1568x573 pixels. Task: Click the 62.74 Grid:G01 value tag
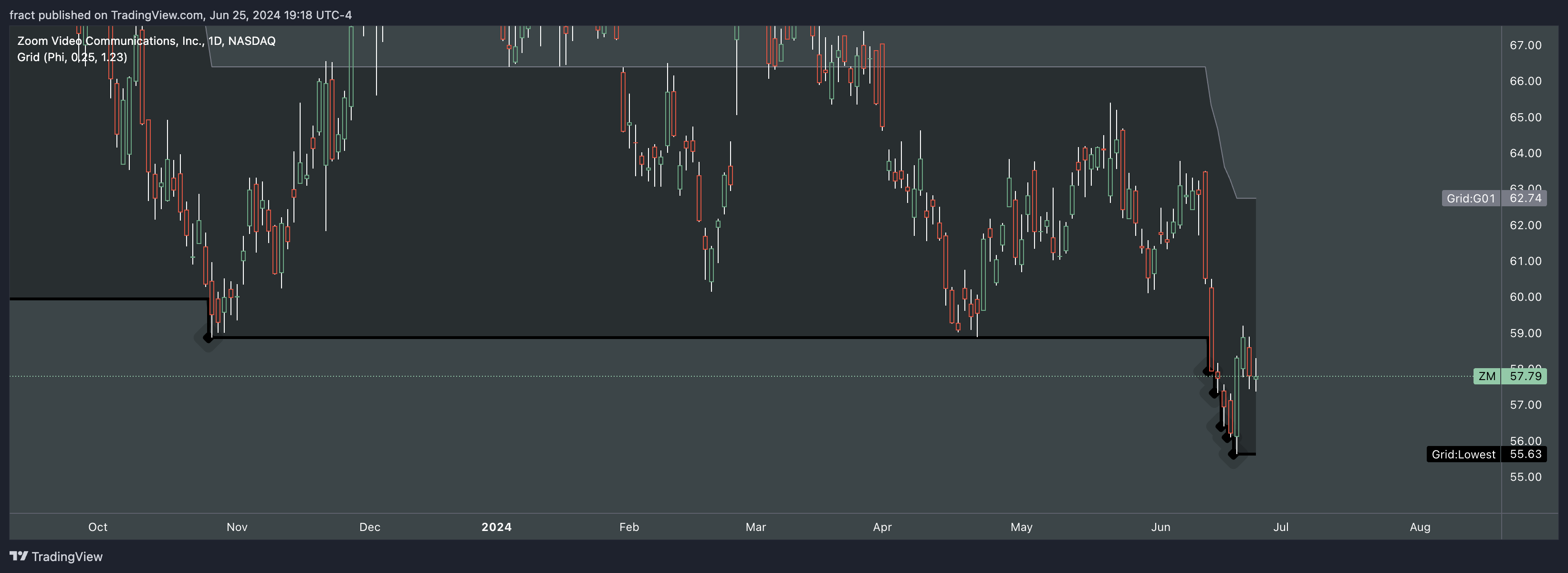click(x=1525, y=198)
